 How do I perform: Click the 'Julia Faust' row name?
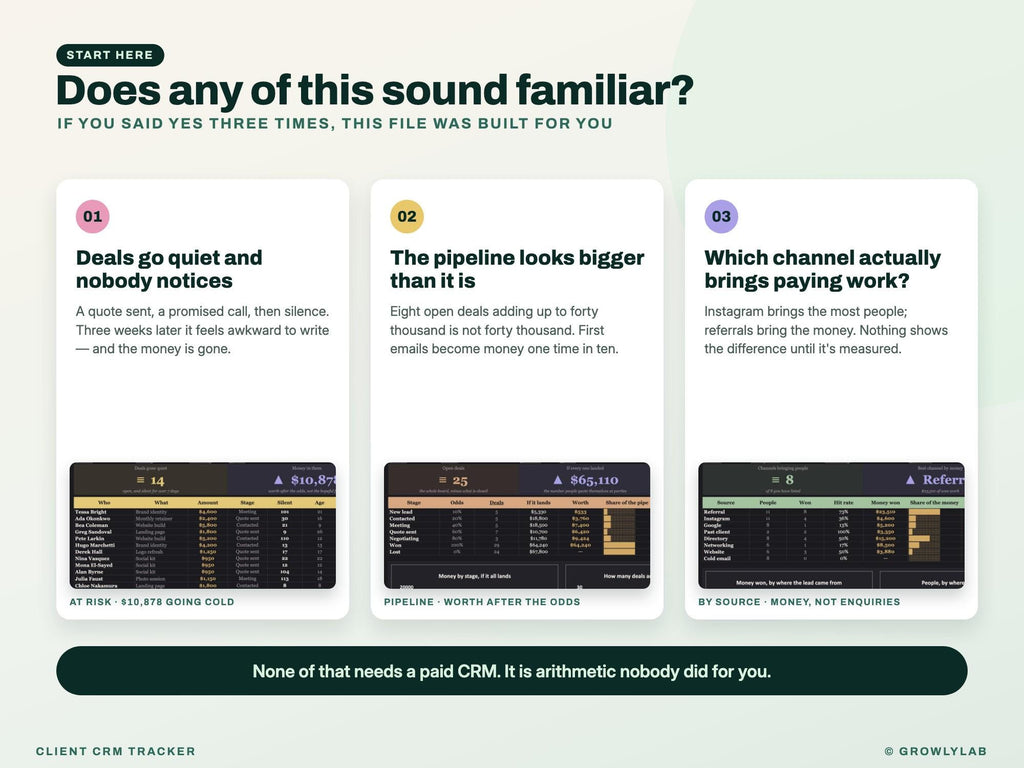(89, 579)
